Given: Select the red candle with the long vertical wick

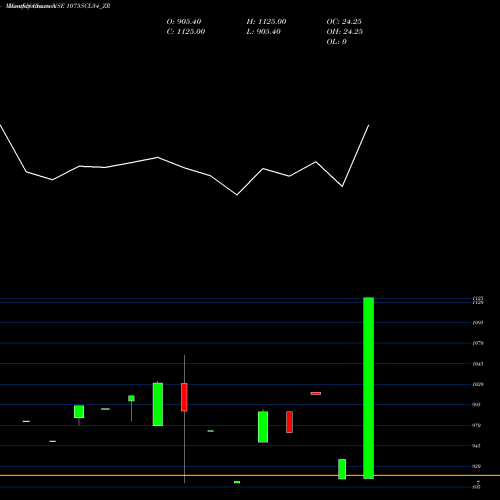Looking at the screenshot, I should [184, 397].
